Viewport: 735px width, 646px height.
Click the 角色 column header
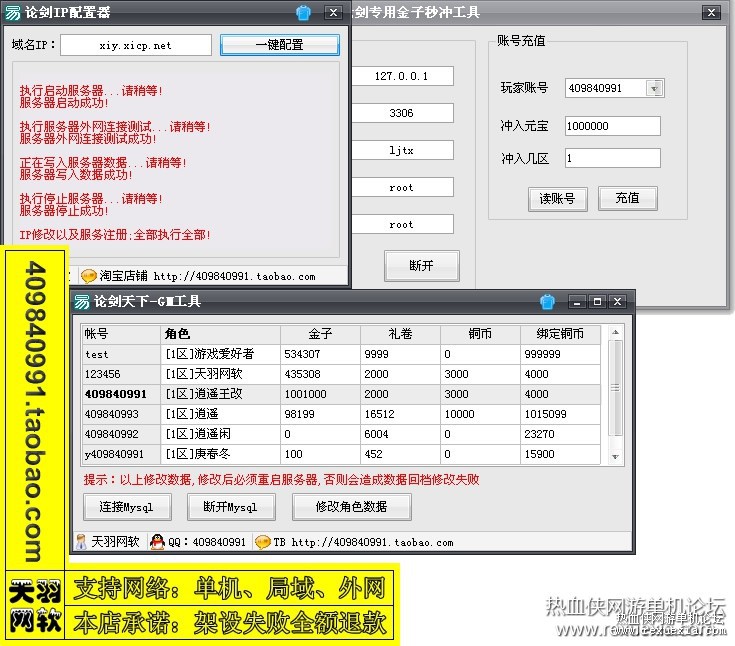[221, 334]
